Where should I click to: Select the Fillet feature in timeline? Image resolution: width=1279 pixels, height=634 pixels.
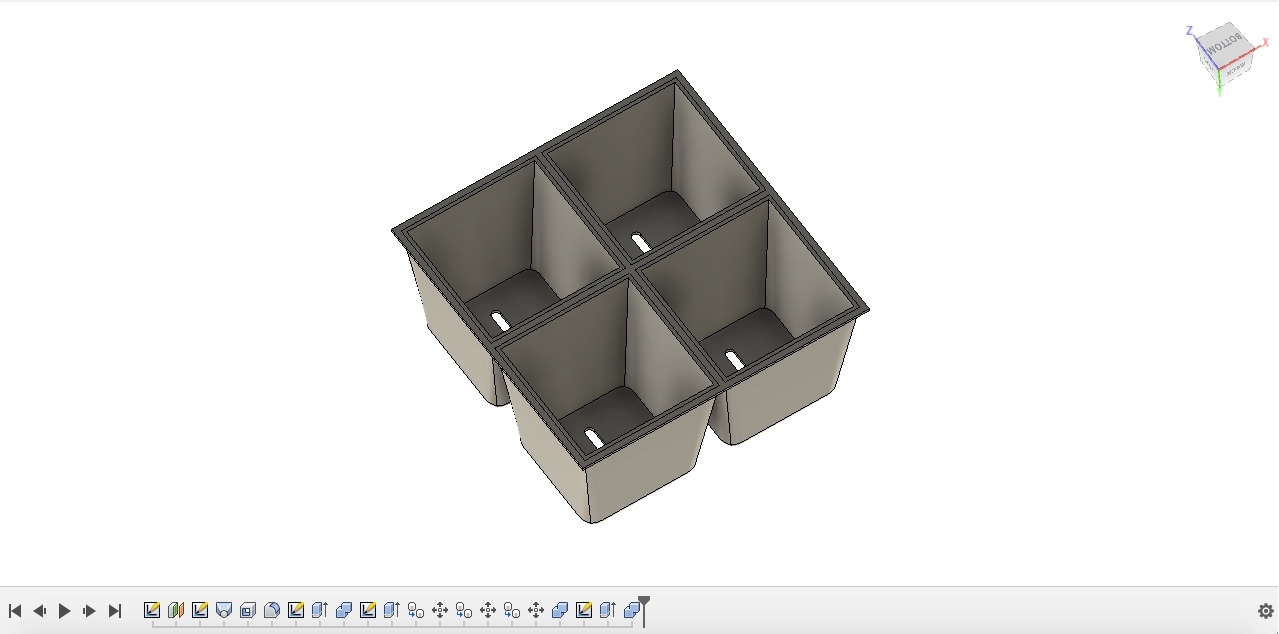click(272, 610)
